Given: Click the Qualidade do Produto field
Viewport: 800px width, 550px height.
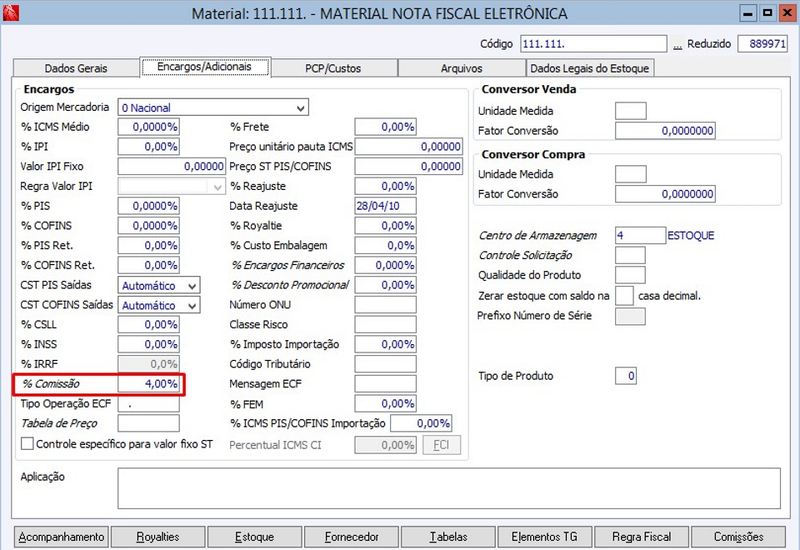Looking at the screenshot, I should click(x=630, y=276).
